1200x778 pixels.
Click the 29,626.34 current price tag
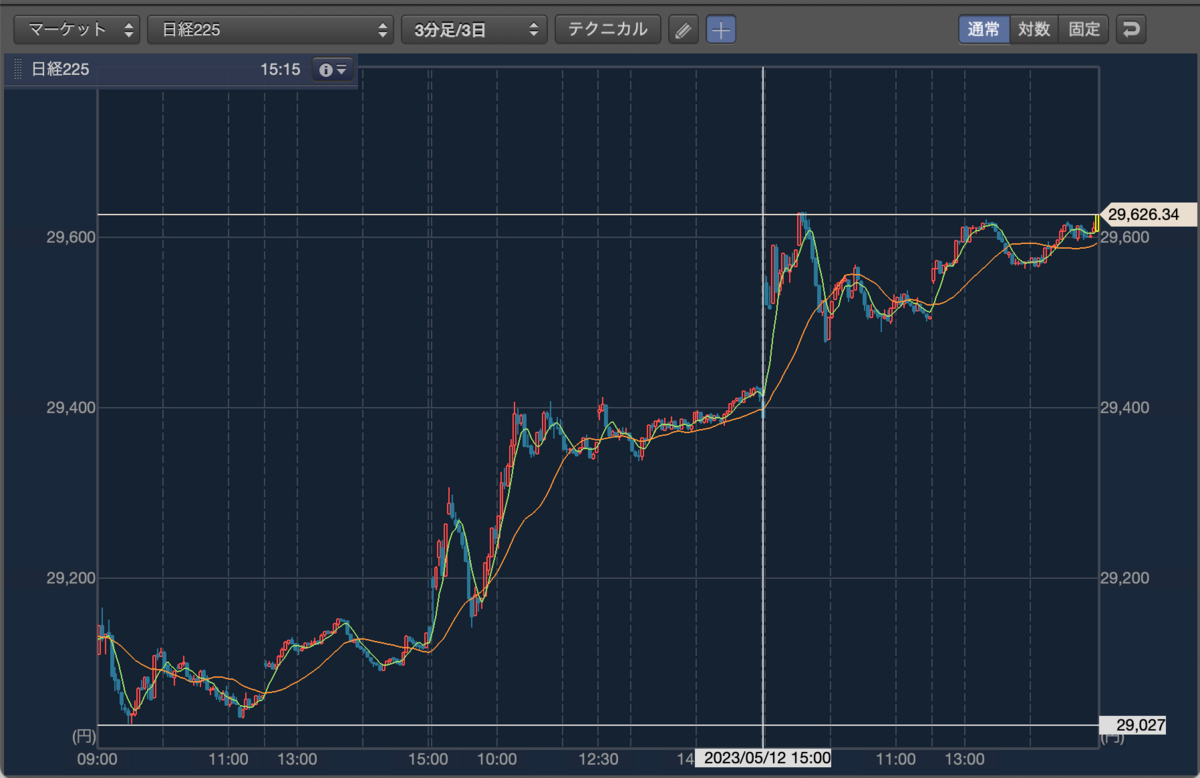point(1146,214)
